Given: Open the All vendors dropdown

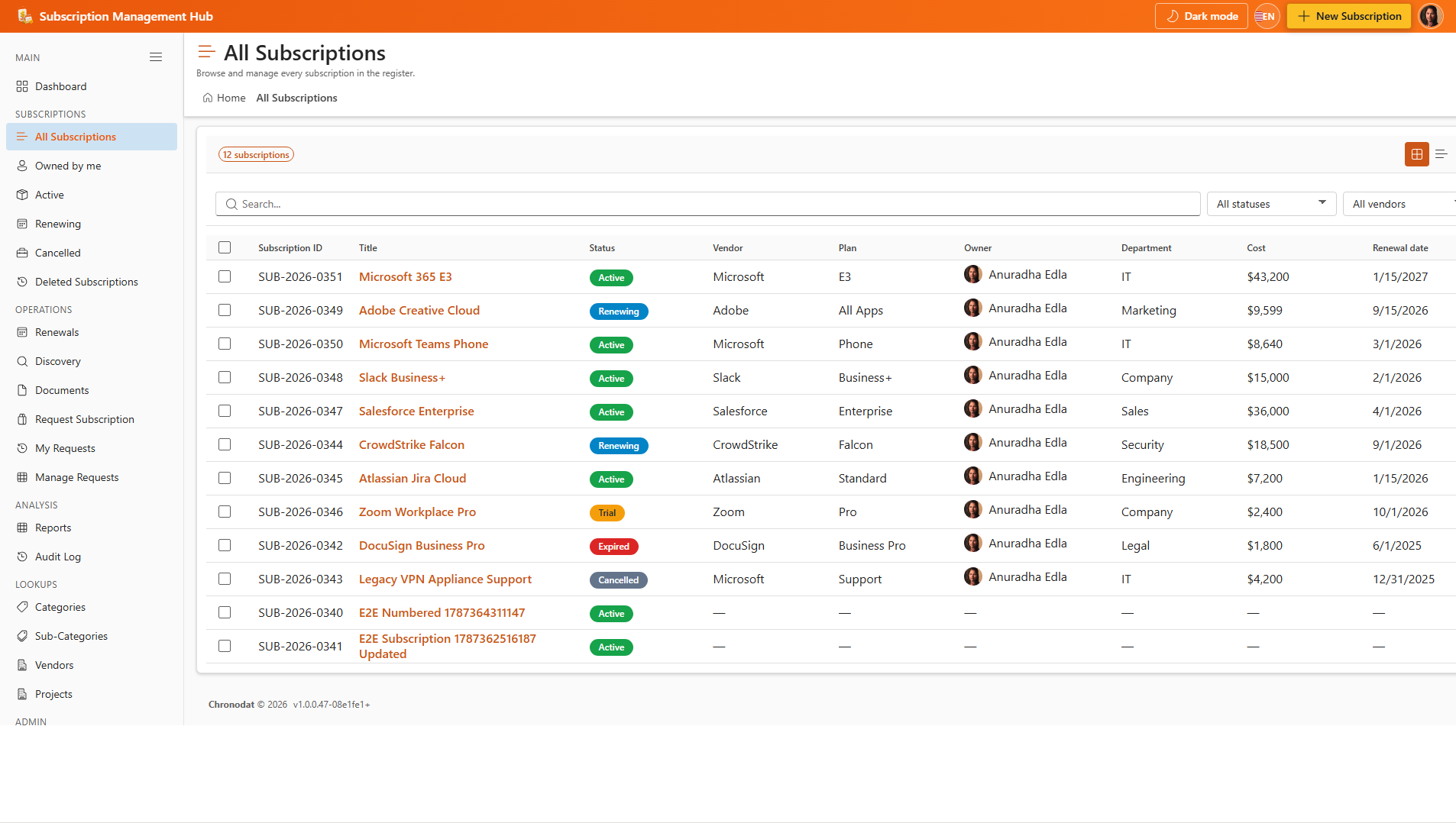Looking at the screenshot, I should click(1399, 204).
